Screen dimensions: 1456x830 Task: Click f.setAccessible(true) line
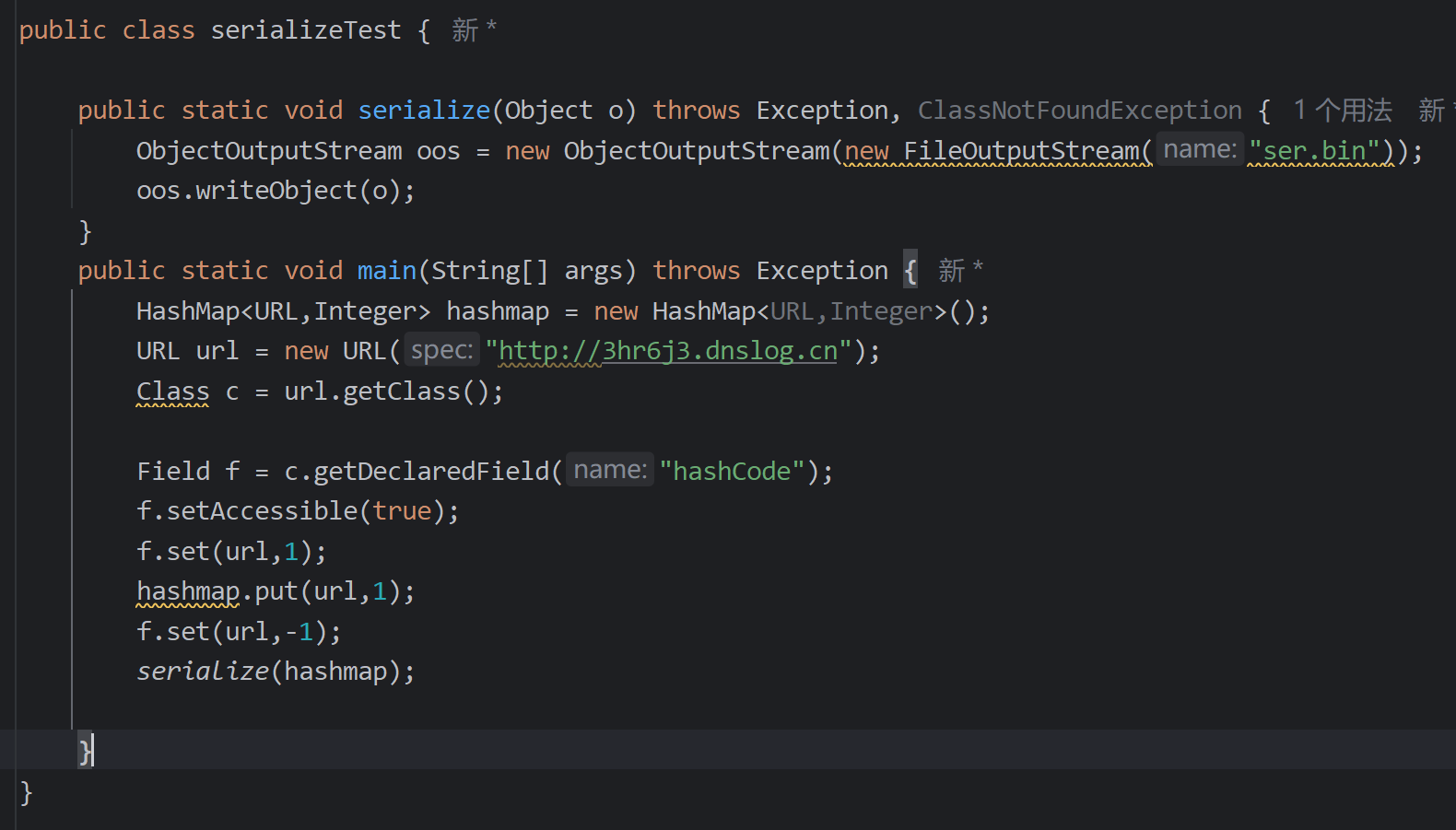[298, 511]
